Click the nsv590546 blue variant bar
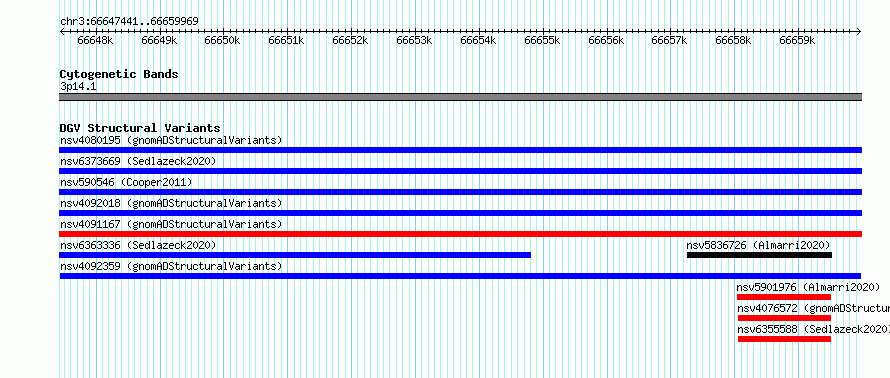Screen dimensions: 890x378 (460, 192)
